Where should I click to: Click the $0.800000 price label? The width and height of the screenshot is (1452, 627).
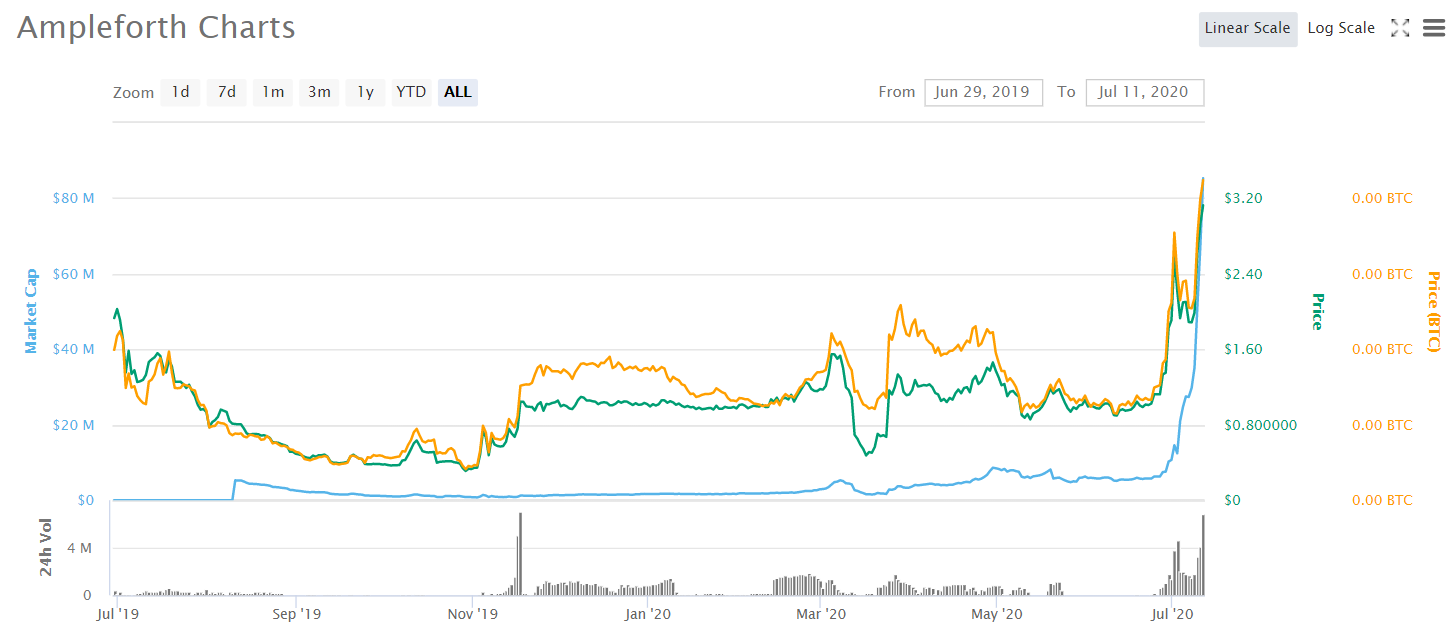coord(1260,425)
